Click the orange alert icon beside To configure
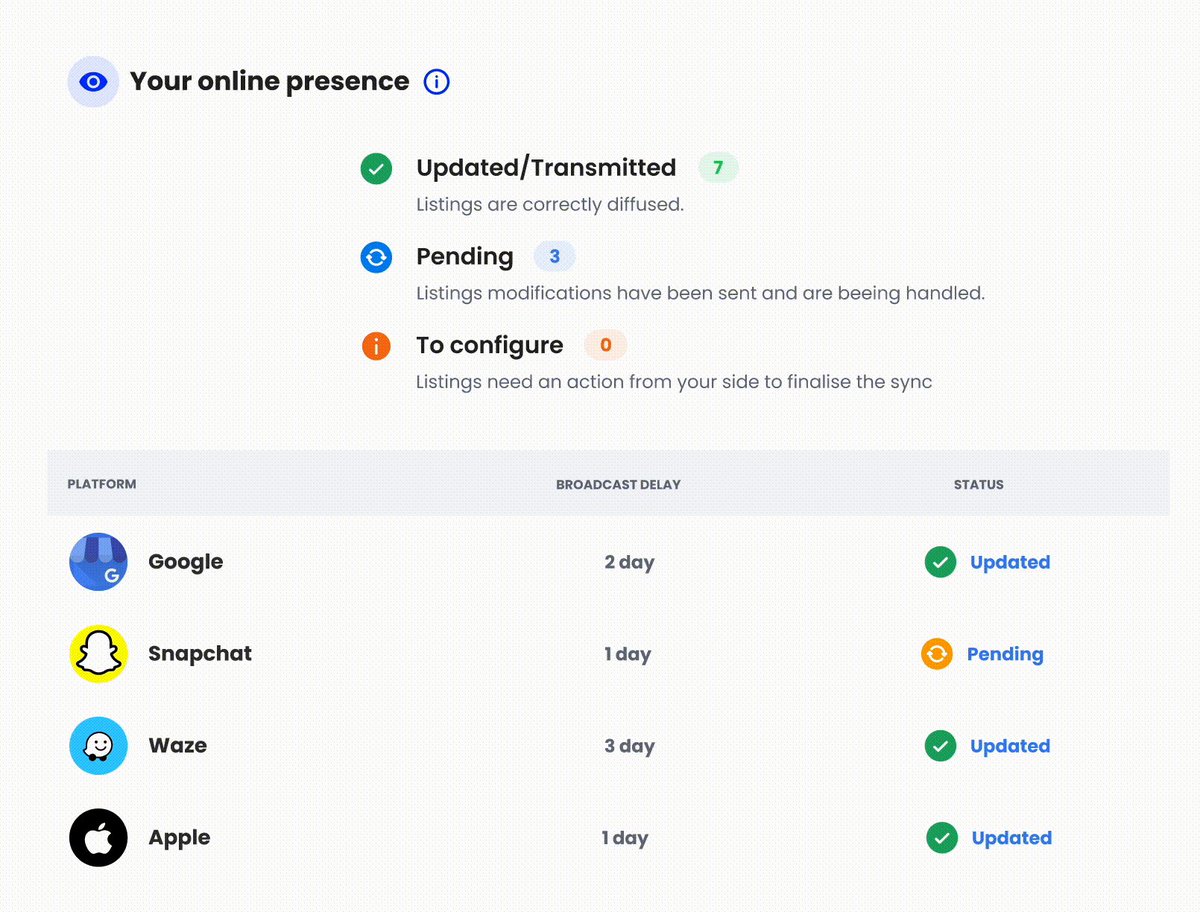Image resolution: width=1200 pixels, height=912 pixels. coord(376,346)
